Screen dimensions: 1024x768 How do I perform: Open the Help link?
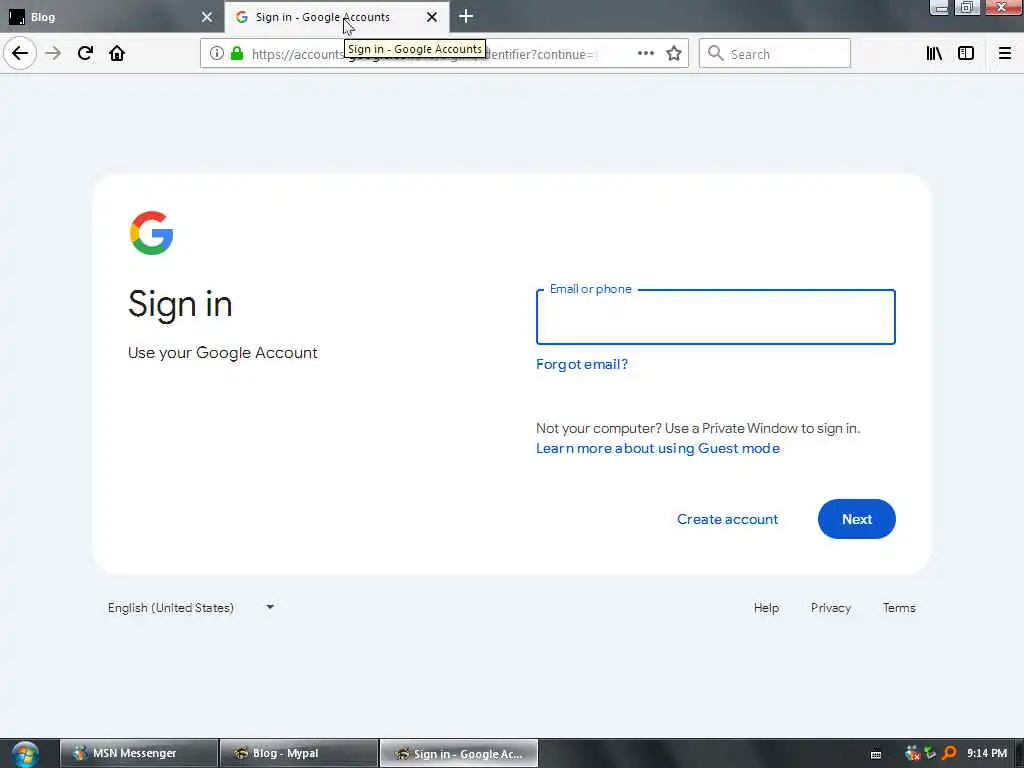(766, 608)
